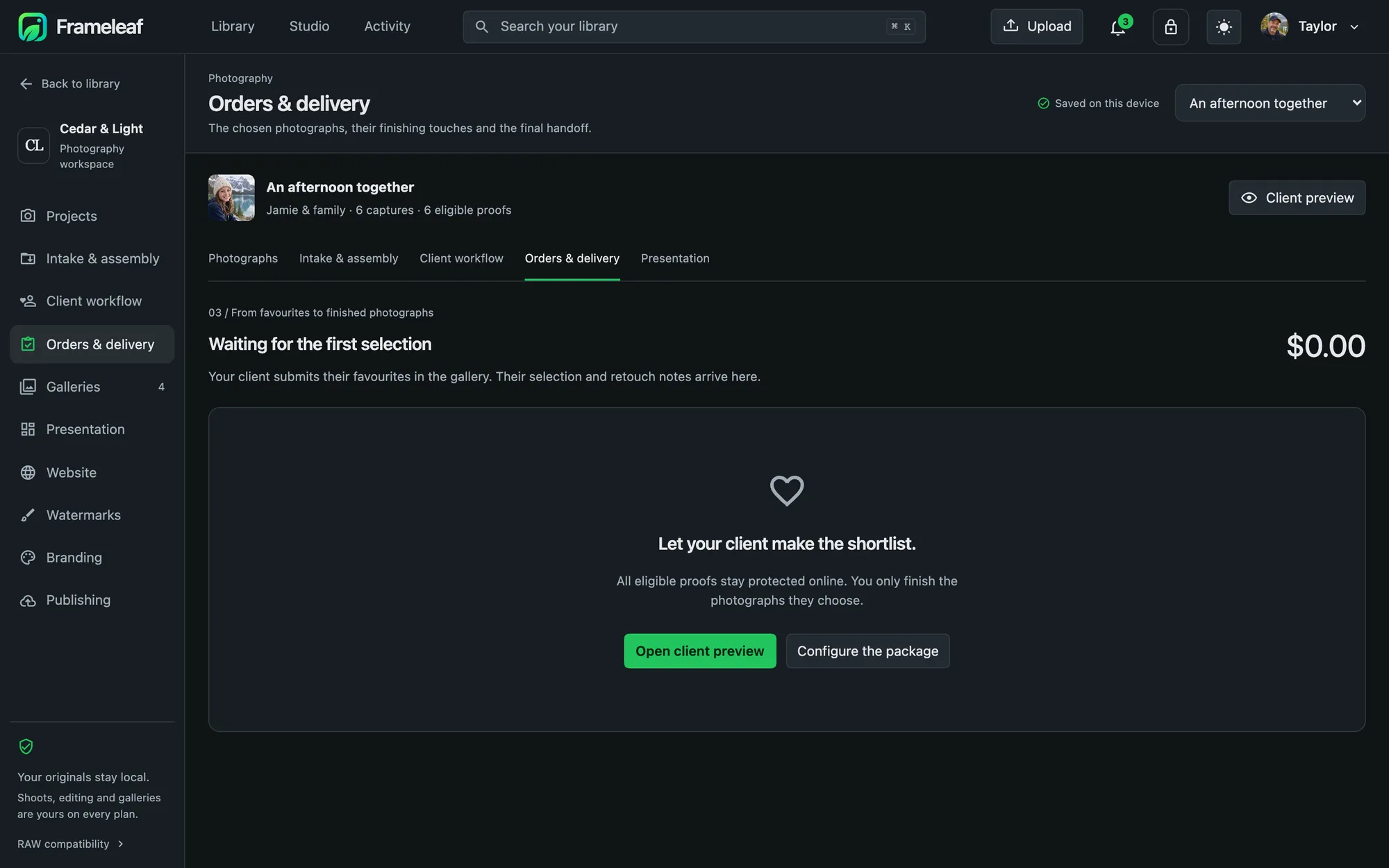This screenshot has height=868, width=1389.
Task: Click the $0.00 total amount
Action: [1325, 346]
